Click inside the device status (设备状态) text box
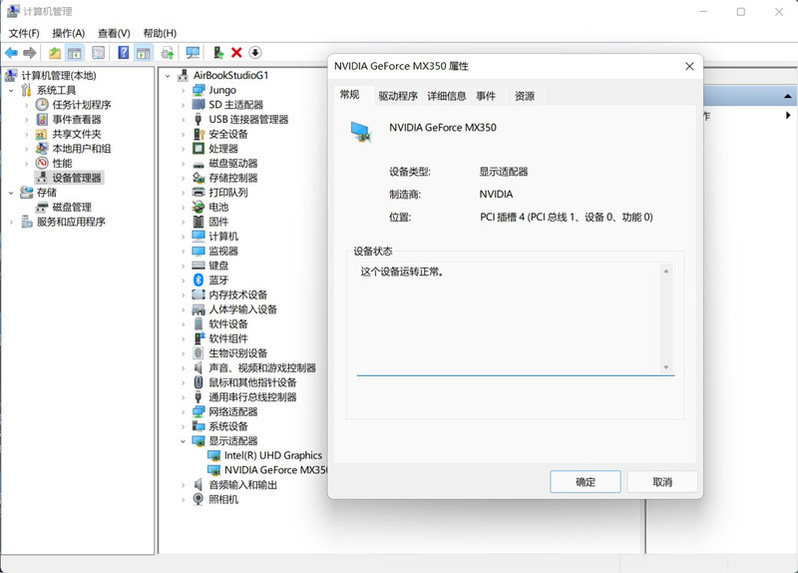The height and width of the screenshot is (573, 798). click(x=509, y=319)
